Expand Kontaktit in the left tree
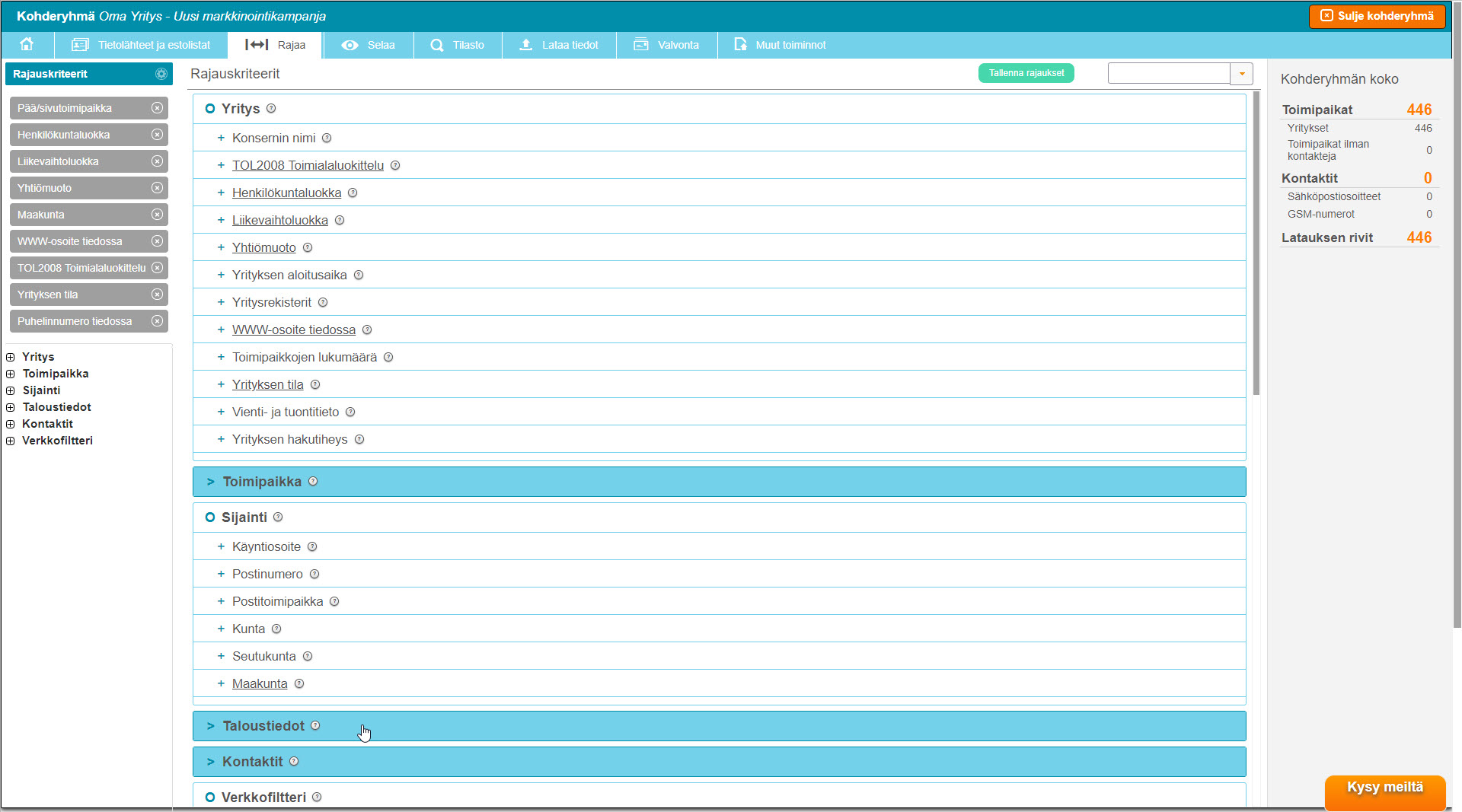The width and height of the screenshot is (1462, 812). pyautogui.click(x=11, y=424)
